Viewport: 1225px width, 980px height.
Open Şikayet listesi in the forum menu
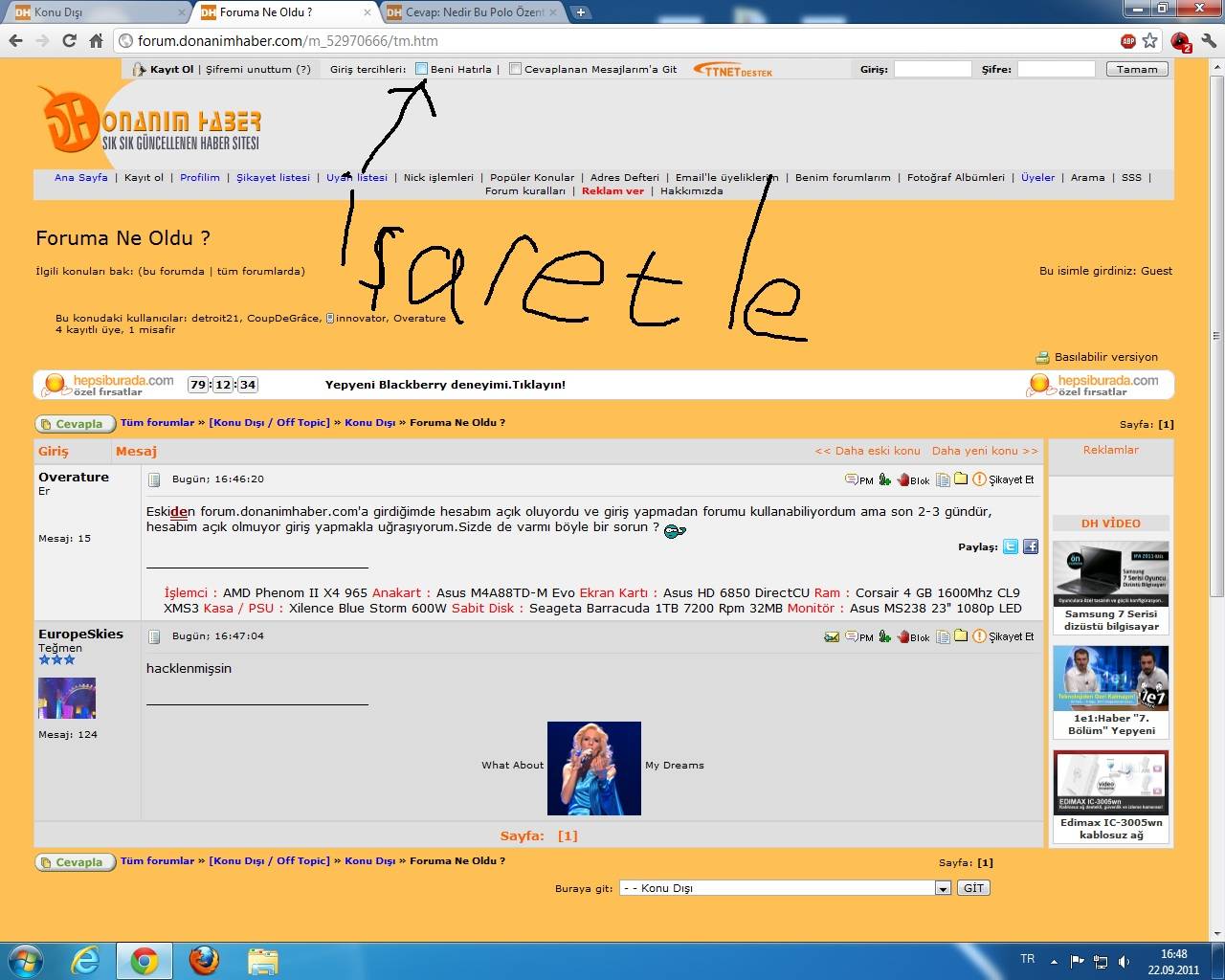pos(274,177)
